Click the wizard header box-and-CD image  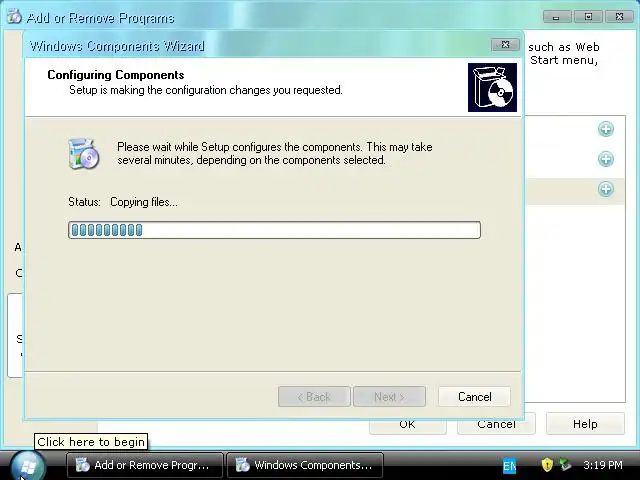click(492, 87)
